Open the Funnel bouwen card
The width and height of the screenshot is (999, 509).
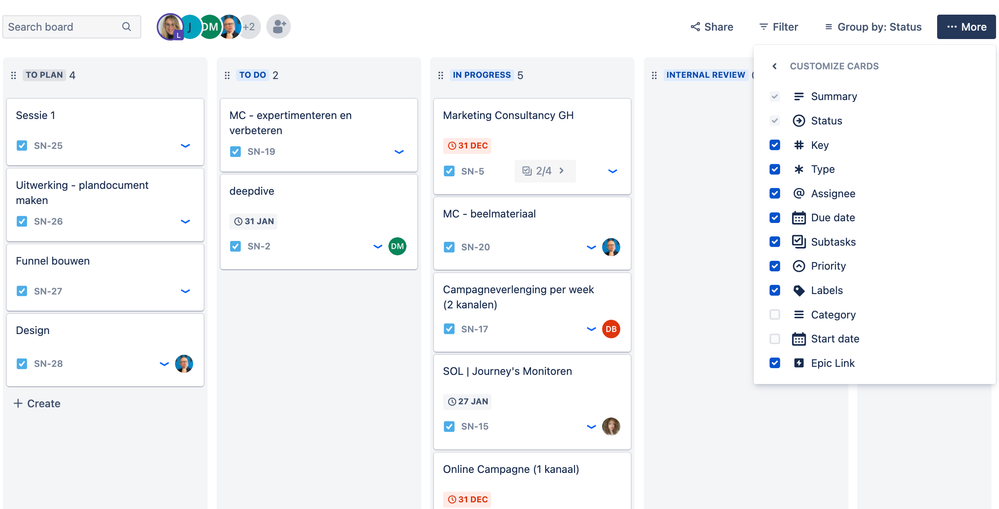coord(105,276)
